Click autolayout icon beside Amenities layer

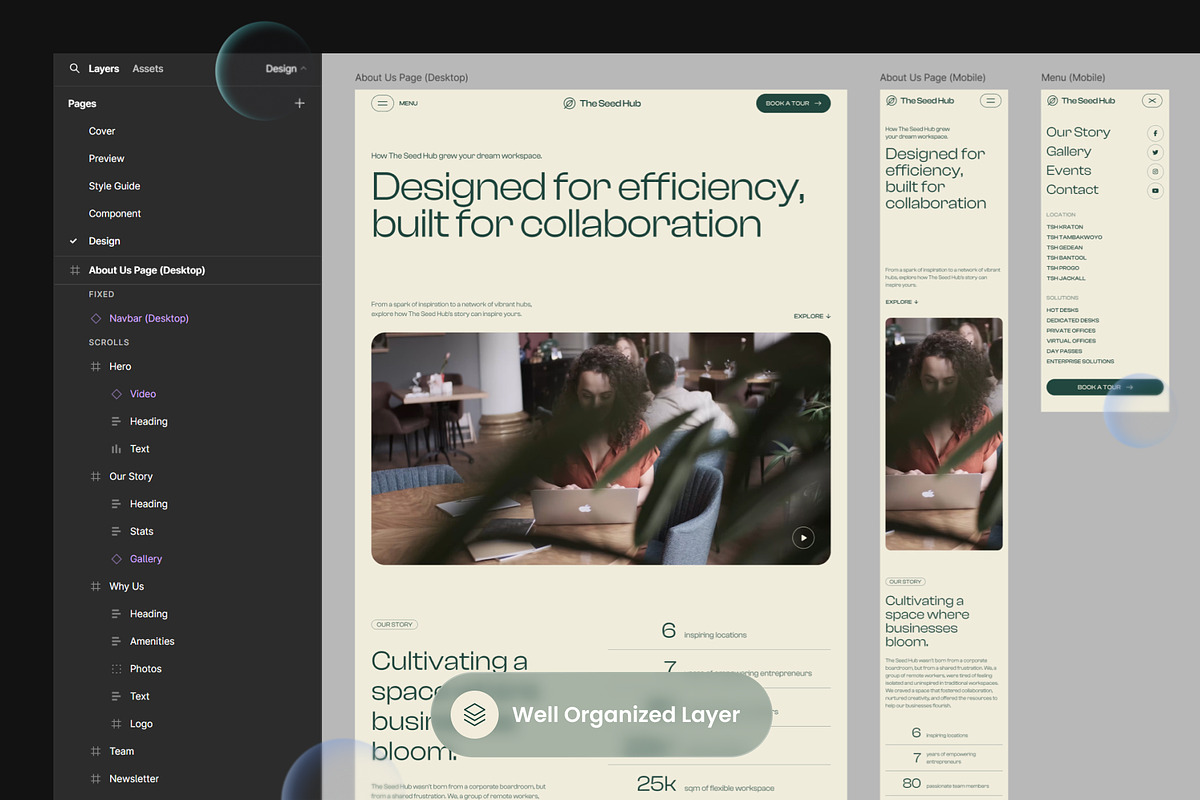point(116,641)
